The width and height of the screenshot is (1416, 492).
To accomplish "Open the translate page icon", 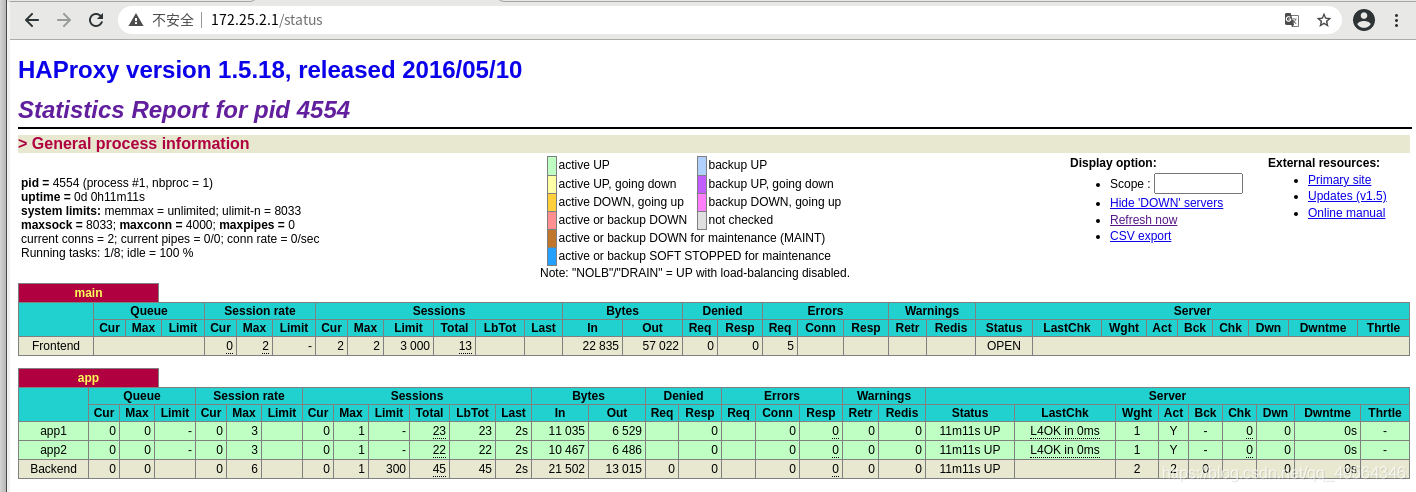I will pos(1292,20).
